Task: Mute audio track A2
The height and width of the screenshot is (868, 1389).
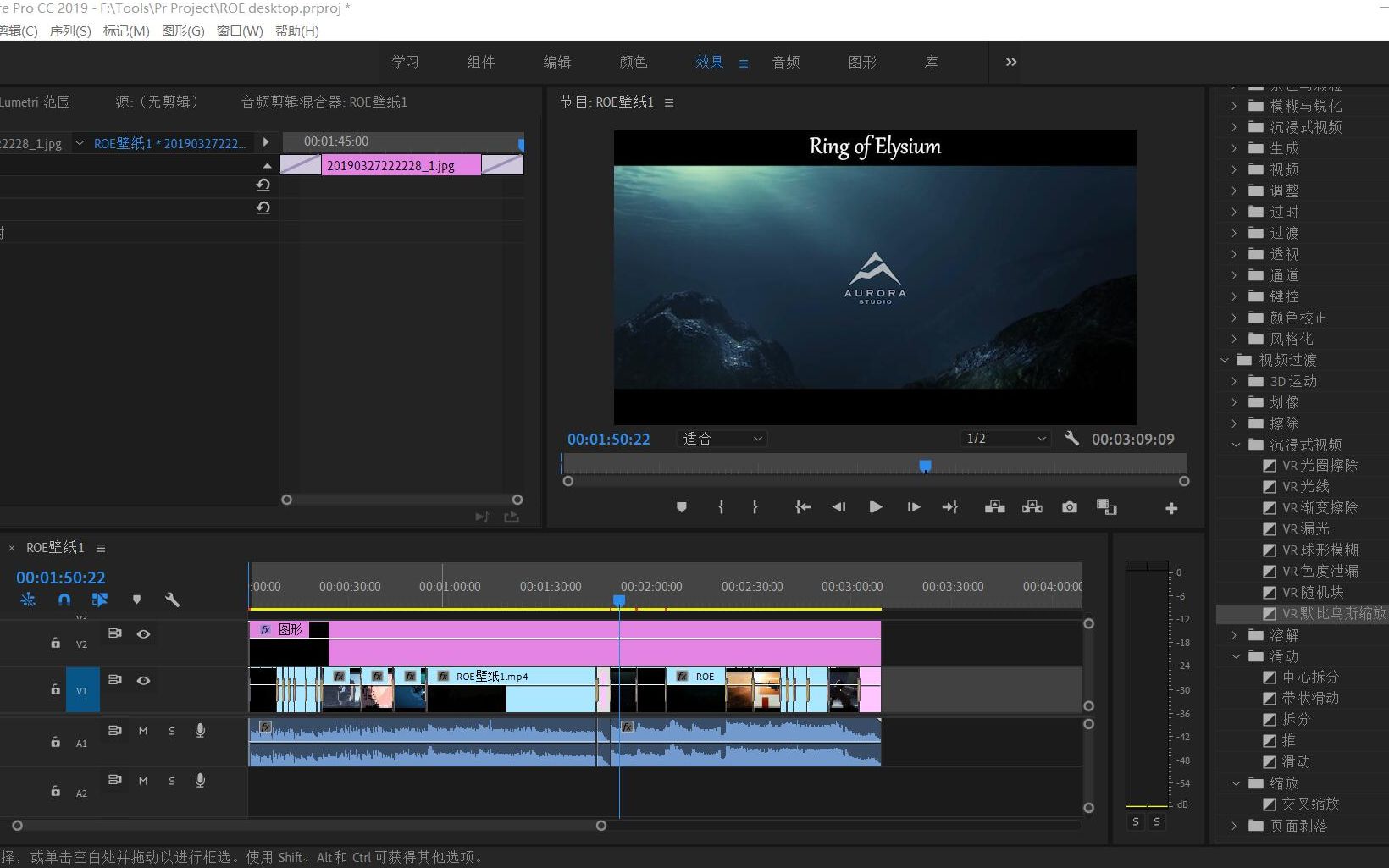Action: click(143, 781)
